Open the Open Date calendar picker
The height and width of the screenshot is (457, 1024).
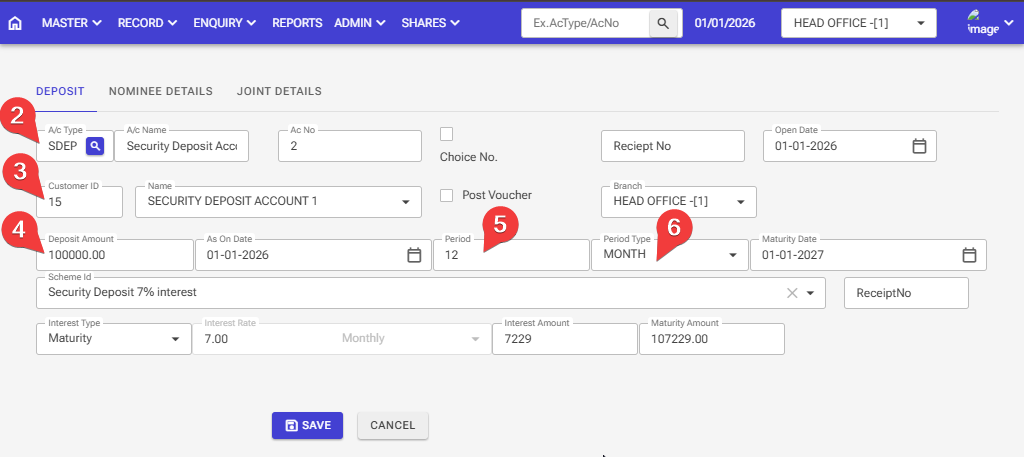(919, 146)
